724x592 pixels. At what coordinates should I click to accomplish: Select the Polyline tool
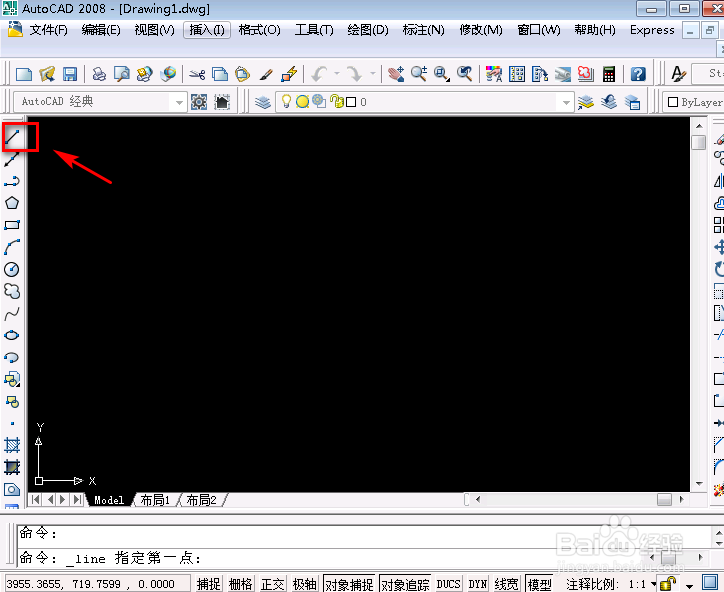click(x=12, y=181)
